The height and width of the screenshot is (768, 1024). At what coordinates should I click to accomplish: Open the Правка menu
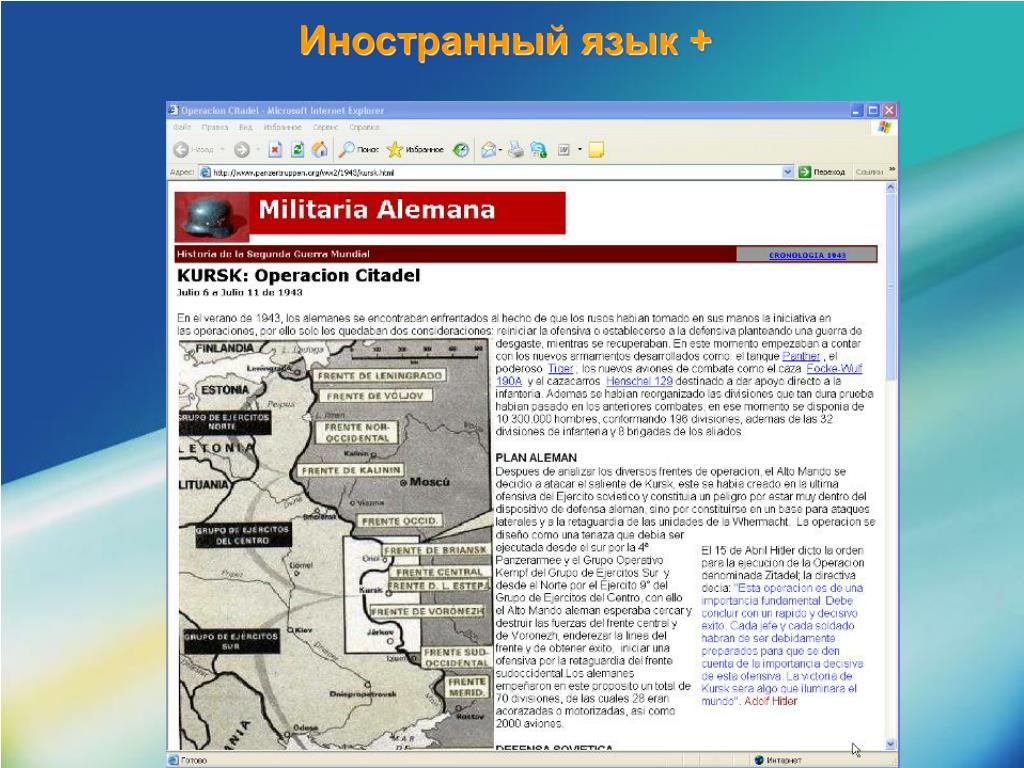coord(215,127)
